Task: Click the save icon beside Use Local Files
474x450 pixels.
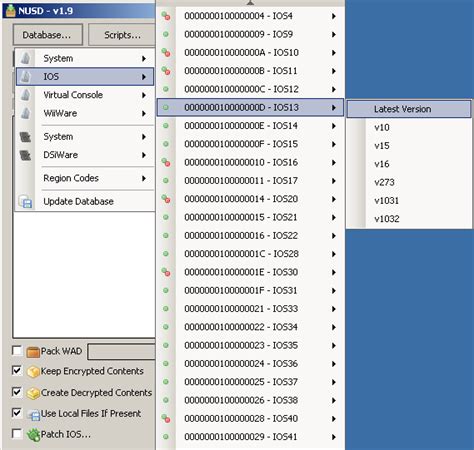Action: 33,414
